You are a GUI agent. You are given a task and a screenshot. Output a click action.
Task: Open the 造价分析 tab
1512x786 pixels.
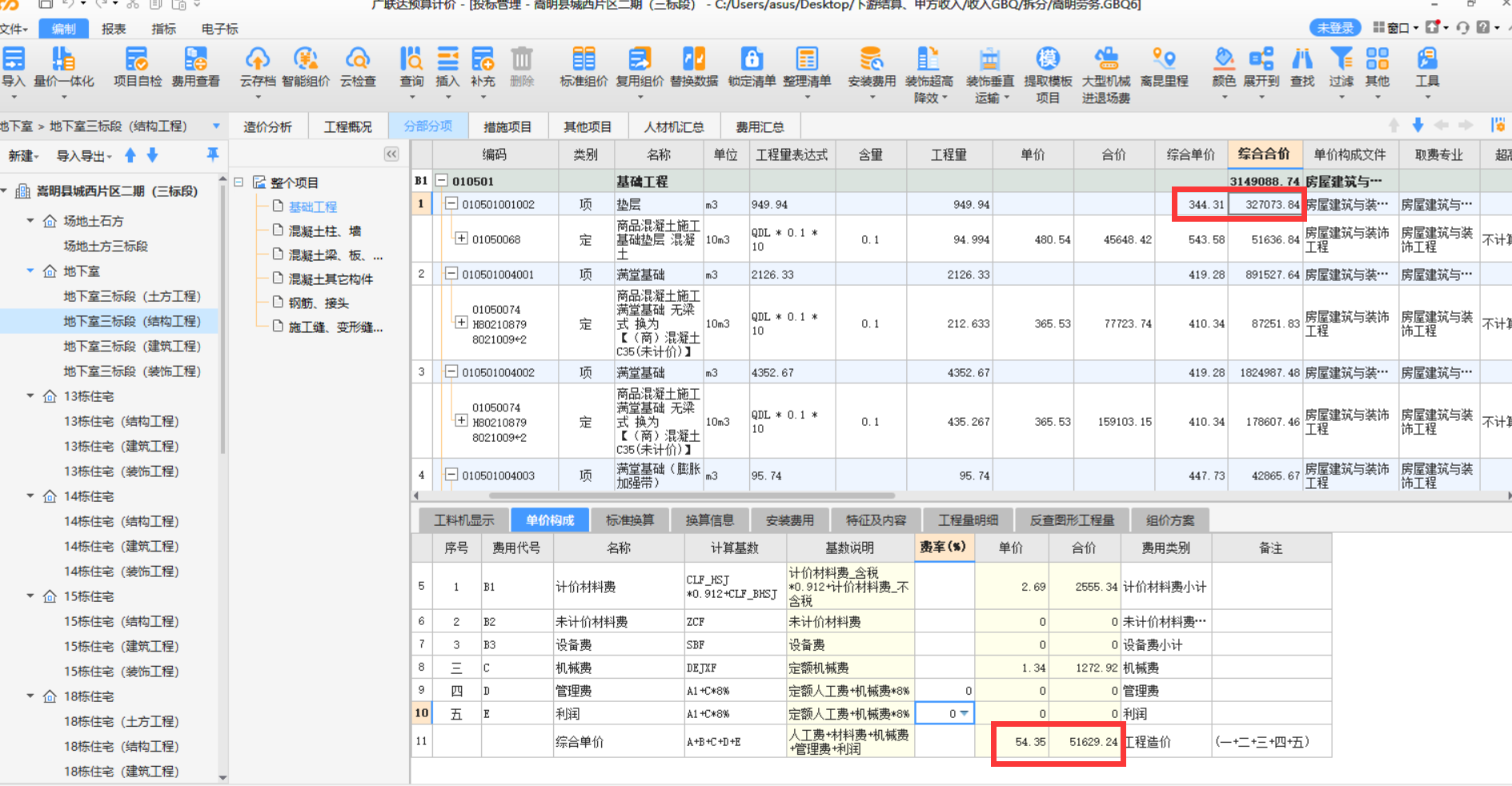[267, 126]
